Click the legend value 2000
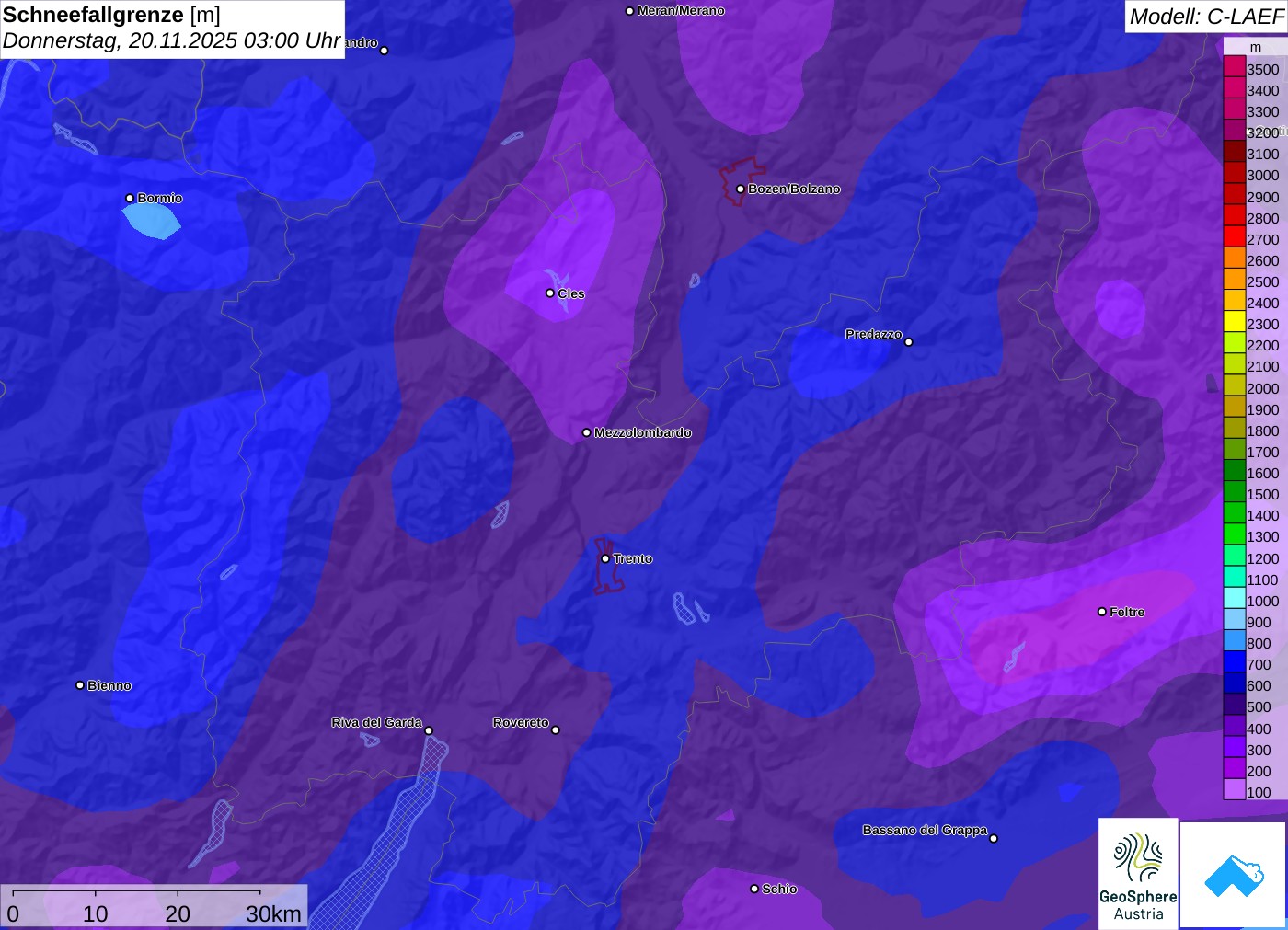 point(1263,388)
